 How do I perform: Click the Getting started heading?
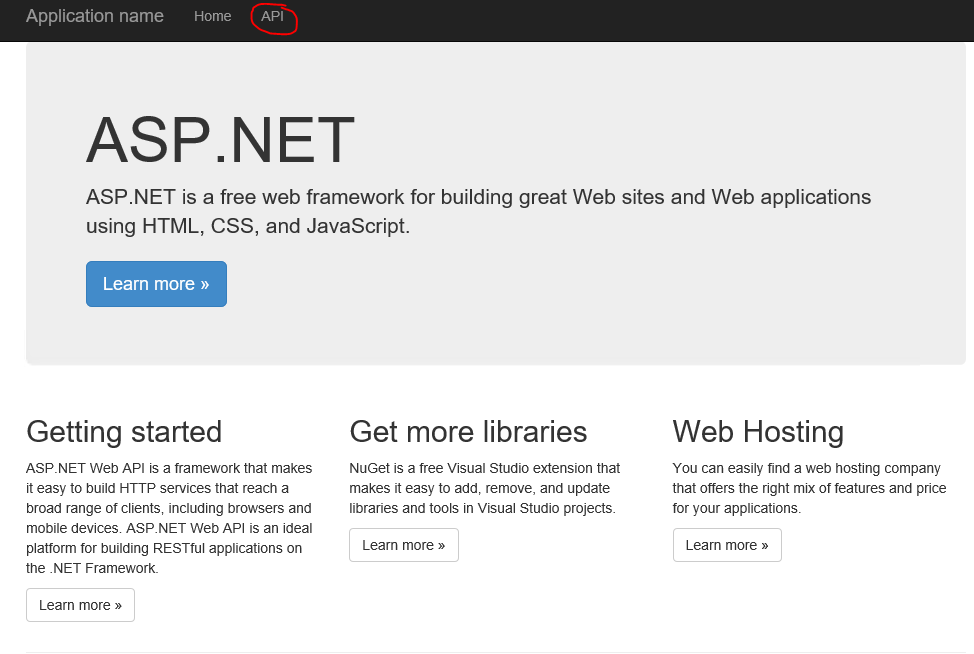point(124,432)
